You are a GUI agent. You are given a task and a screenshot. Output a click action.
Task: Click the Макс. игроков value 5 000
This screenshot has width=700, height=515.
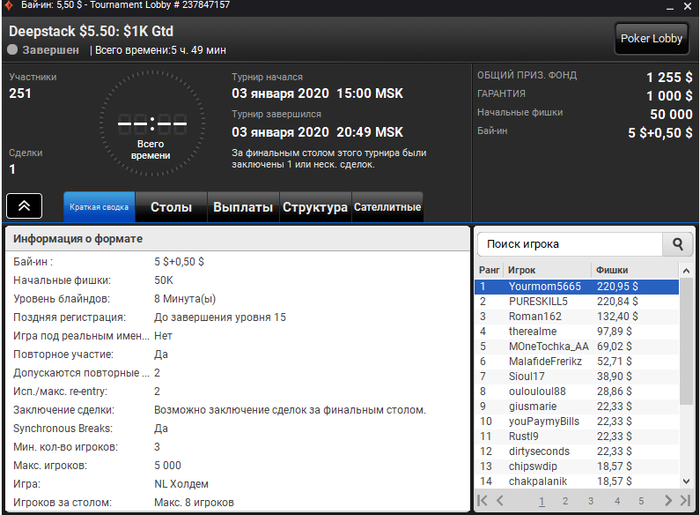click(x=168, y=465)
